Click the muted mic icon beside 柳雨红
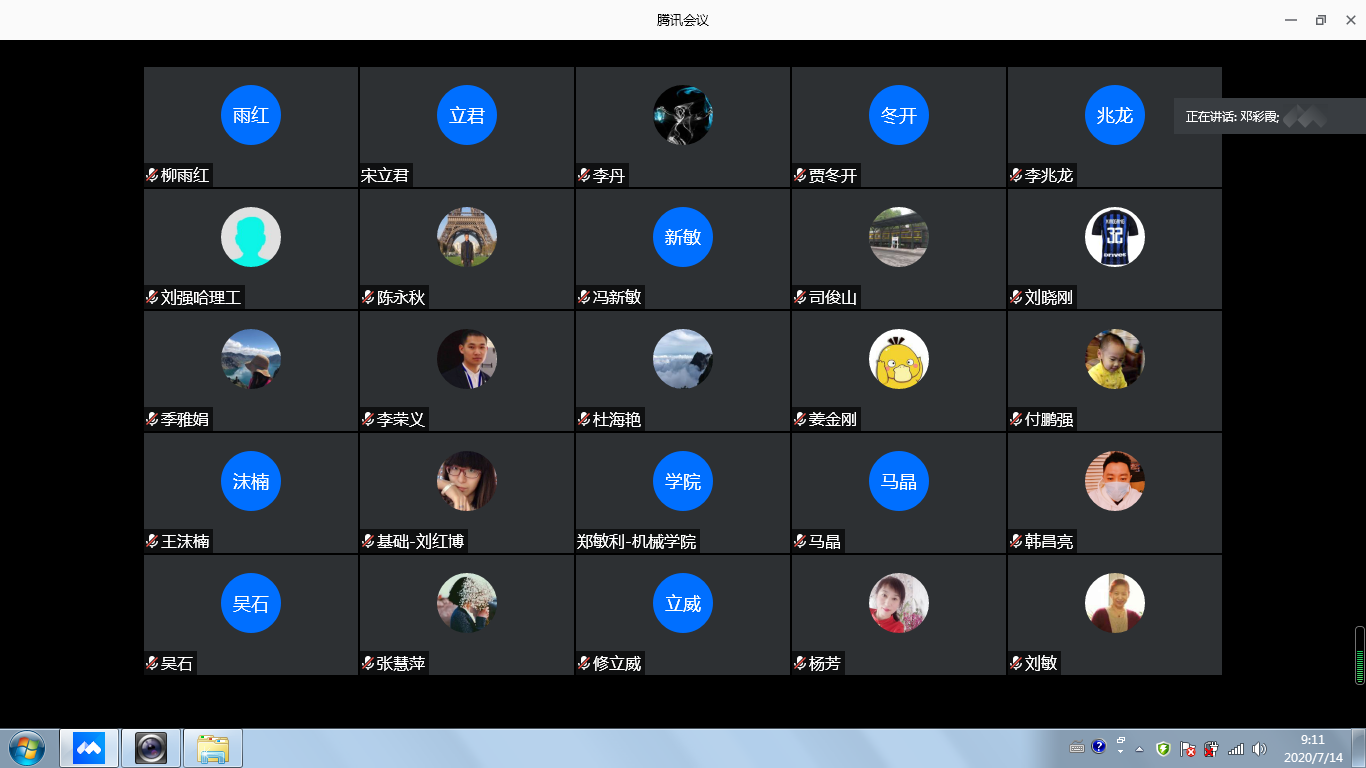 pyautogui.click(x=152, y=176)
